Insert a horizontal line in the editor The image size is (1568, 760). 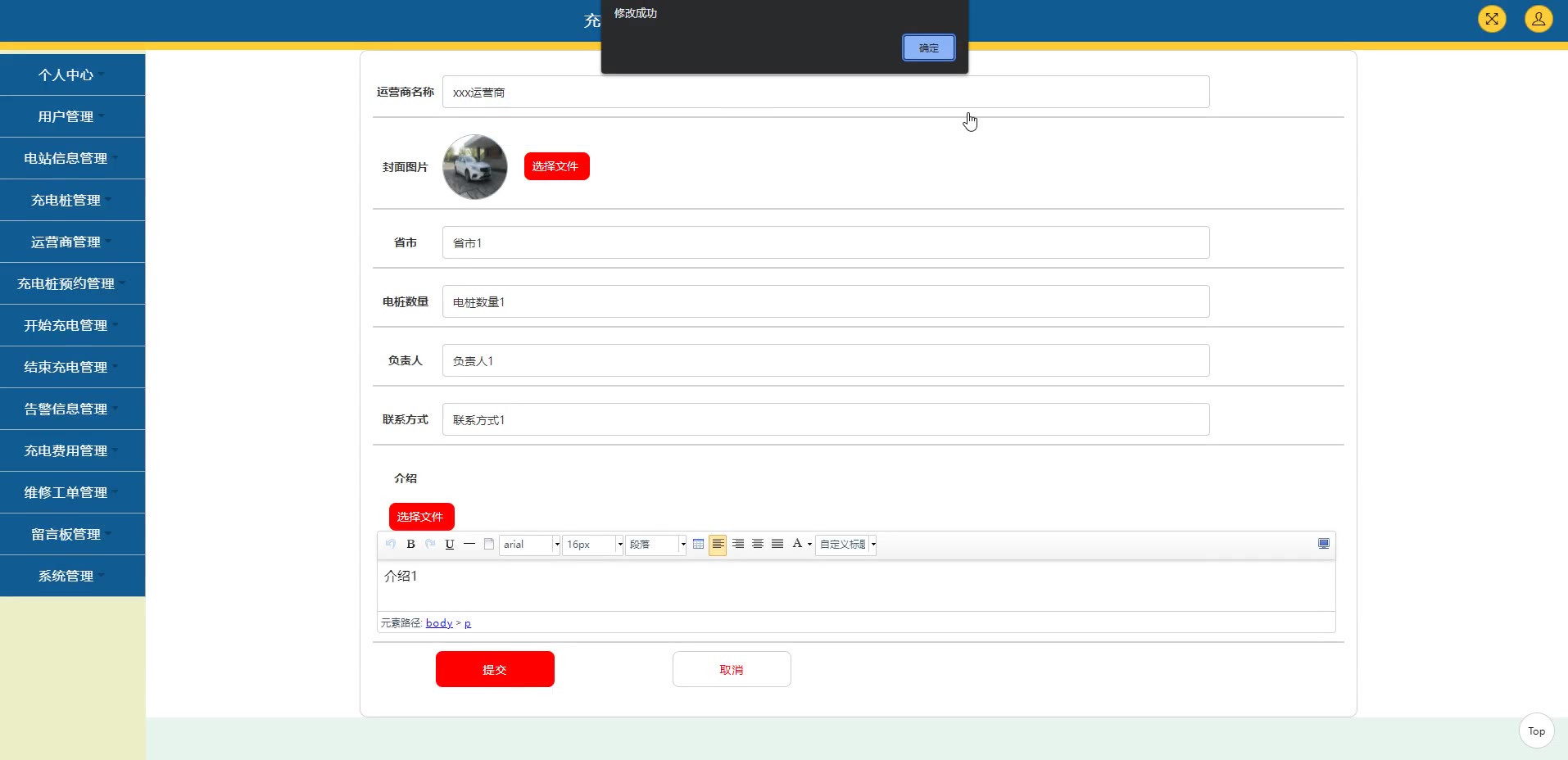click(469, 545)
